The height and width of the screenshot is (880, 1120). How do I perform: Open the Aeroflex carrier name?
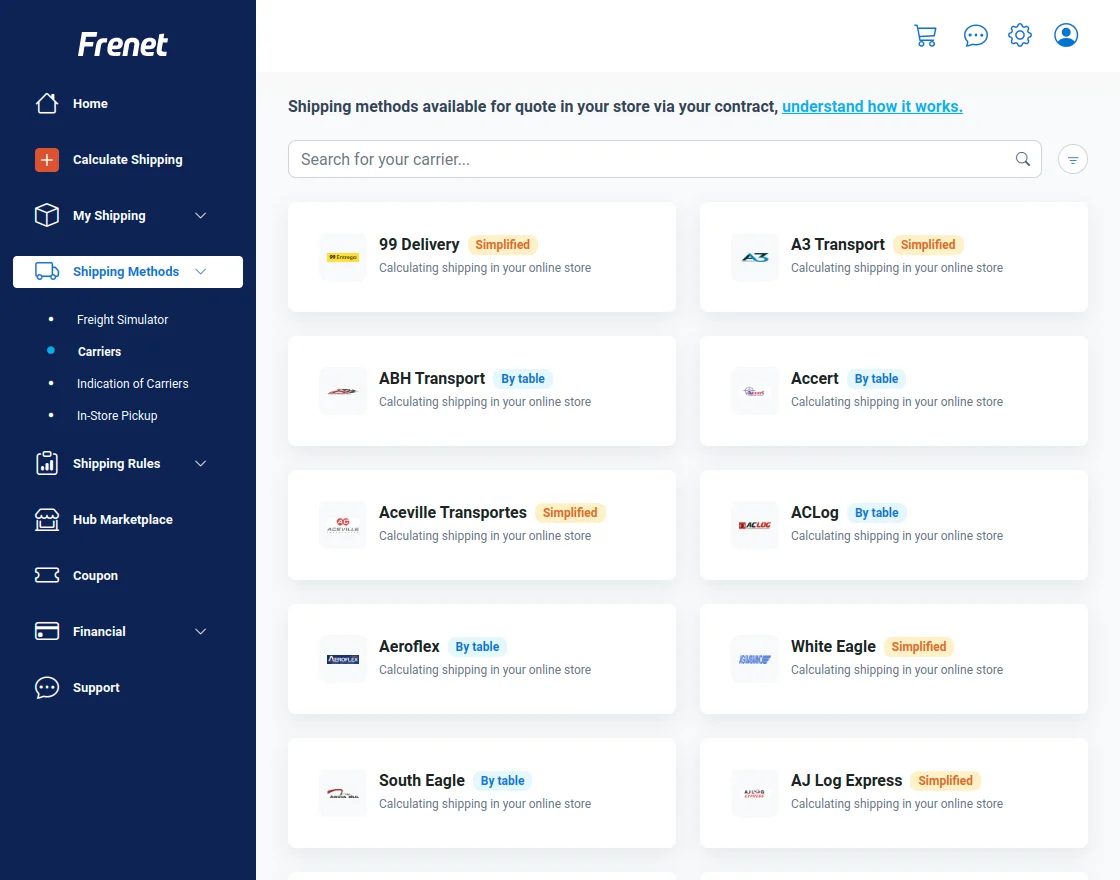click(x=409, y=646)
